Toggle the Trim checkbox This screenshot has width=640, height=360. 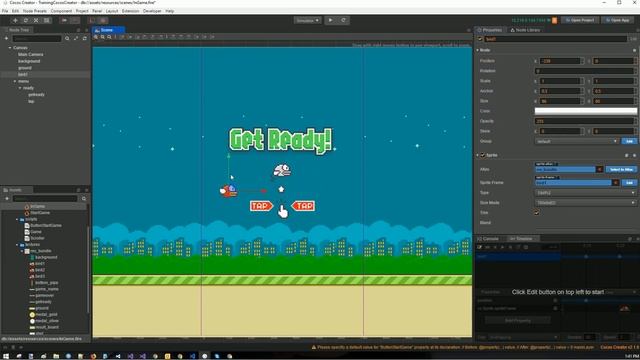tap(537, 213)
